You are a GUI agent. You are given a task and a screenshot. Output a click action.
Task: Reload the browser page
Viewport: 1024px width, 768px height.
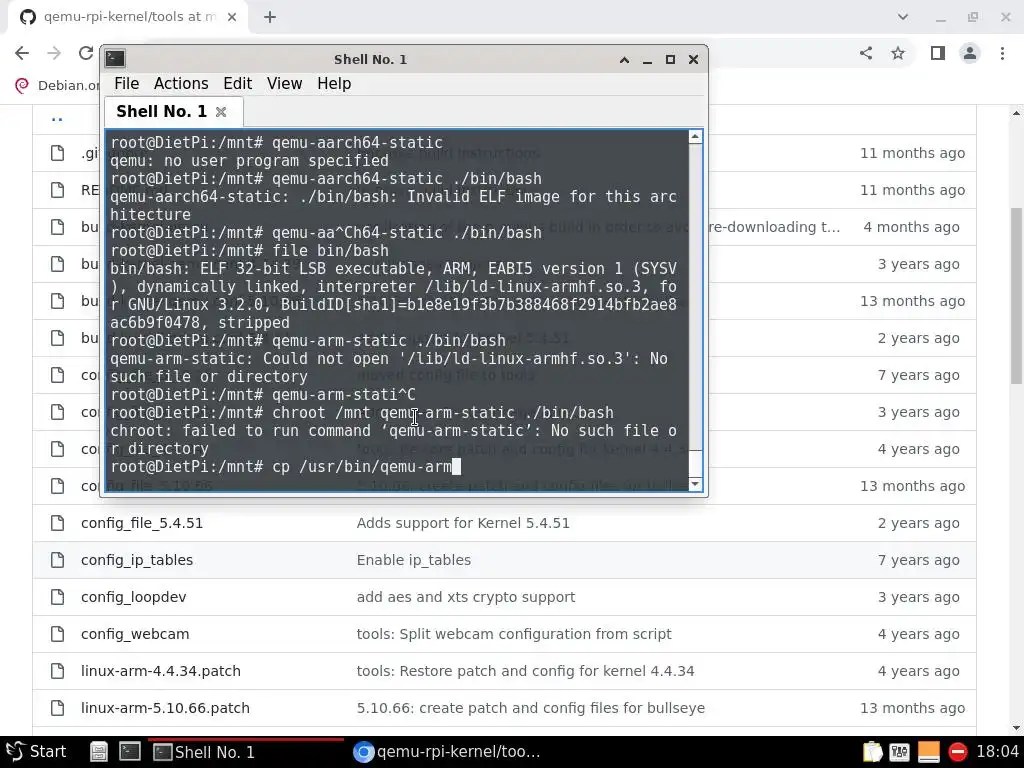86,53
